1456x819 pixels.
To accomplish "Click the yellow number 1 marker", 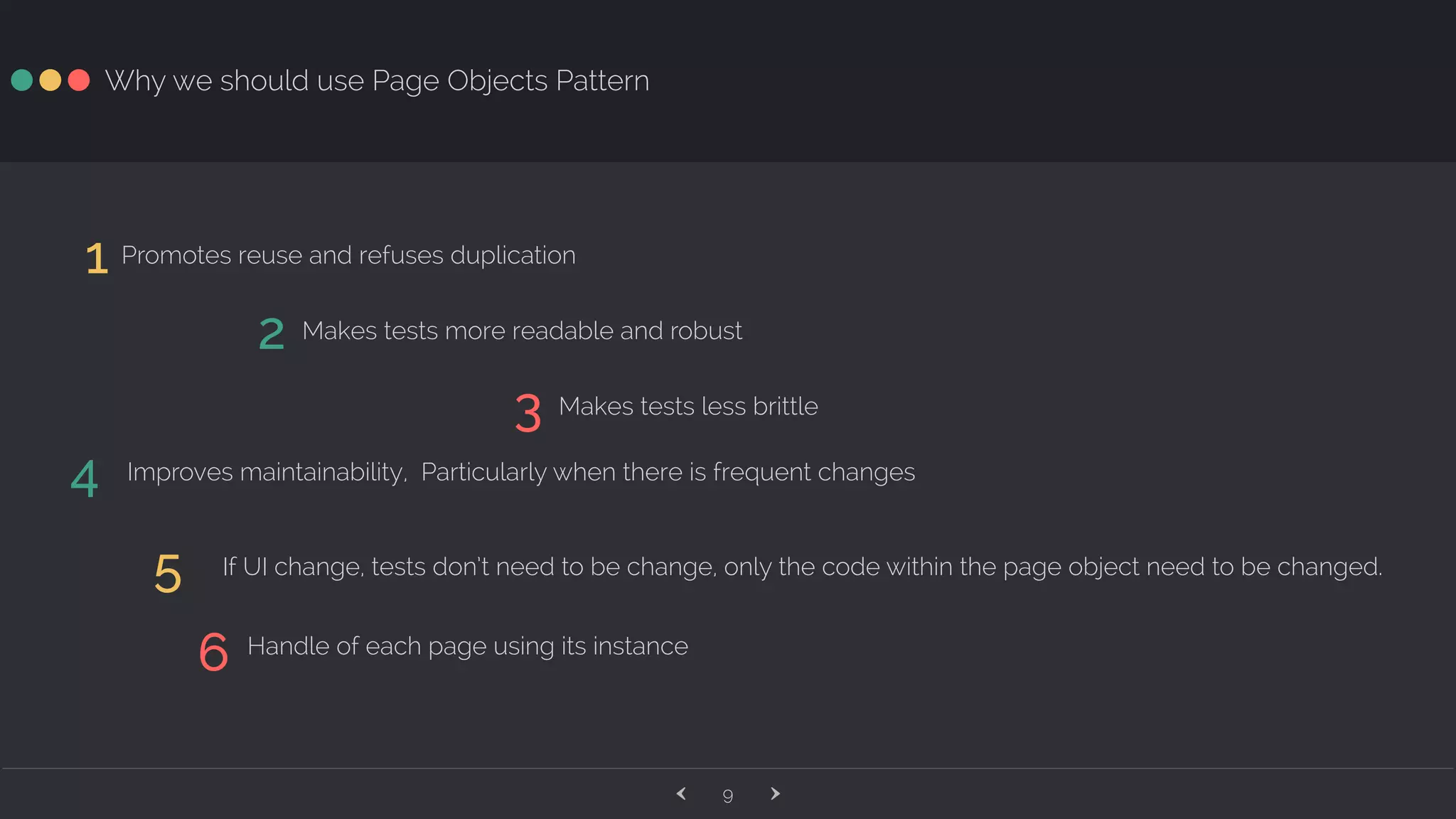I will [97, 258].
